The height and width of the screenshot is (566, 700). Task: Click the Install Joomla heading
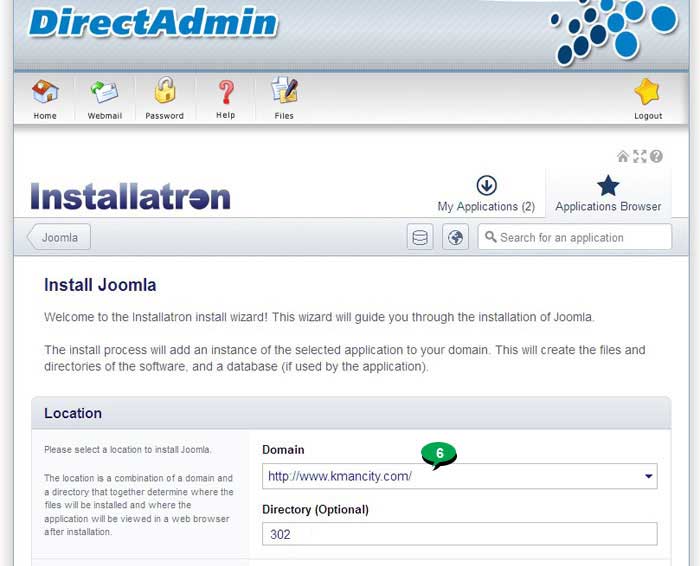pyautogui.click(x=100, y=285)
